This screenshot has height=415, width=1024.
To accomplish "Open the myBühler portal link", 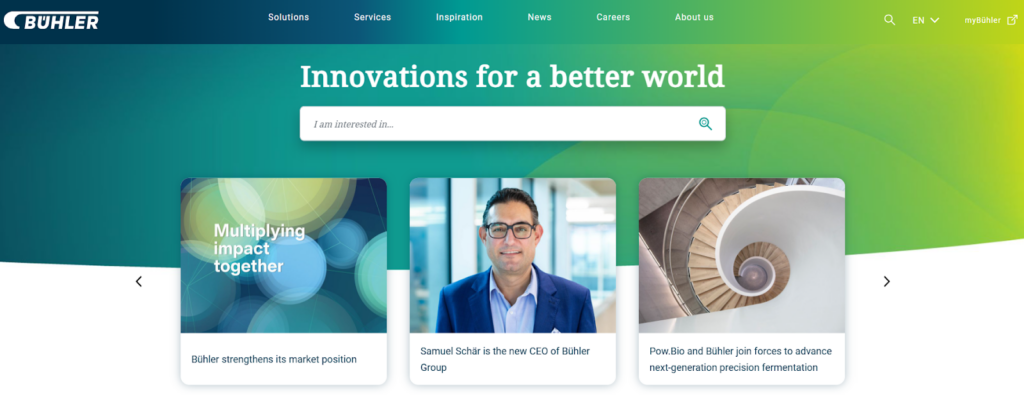I will tap(982, 20).
